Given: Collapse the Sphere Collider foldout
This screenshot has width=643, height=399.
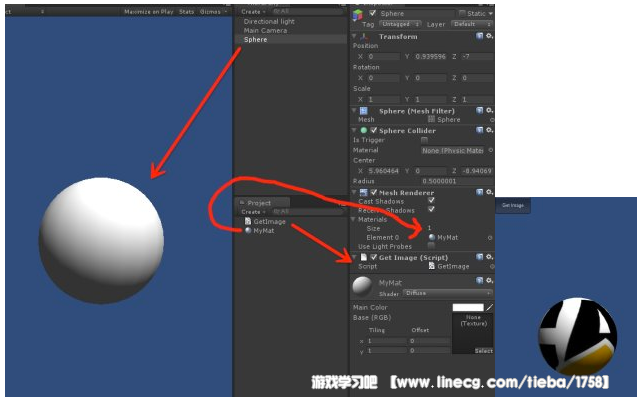Looking at the screenshot, I should [354, 130].
